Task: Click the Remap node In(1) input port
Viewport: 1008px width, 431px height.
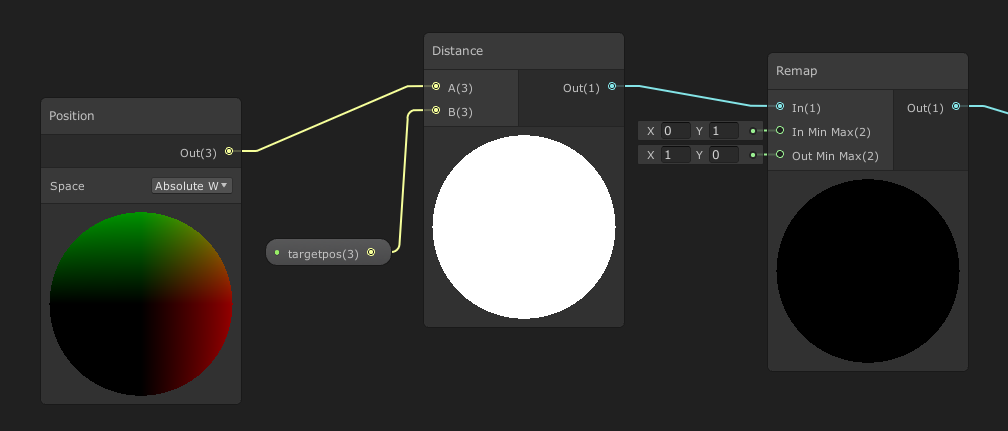Action: 780,106
